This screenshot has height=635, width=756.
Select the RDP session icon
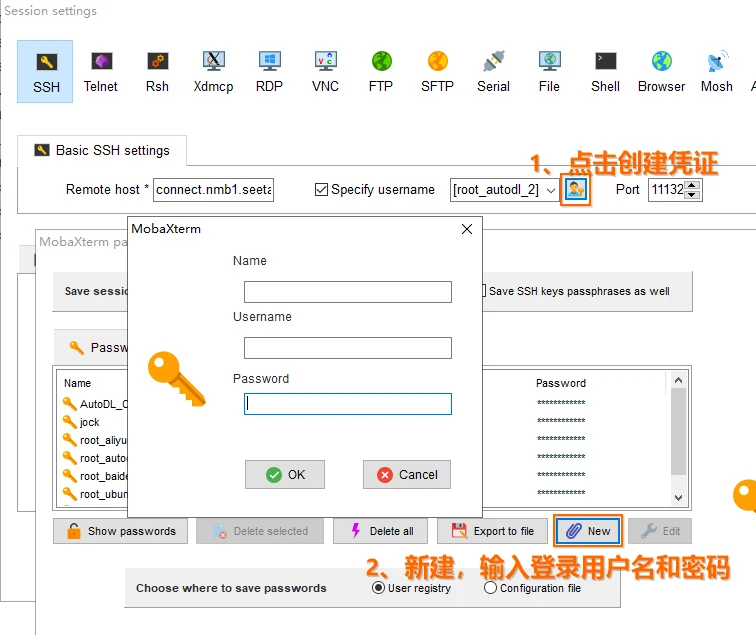pos(269,71)
